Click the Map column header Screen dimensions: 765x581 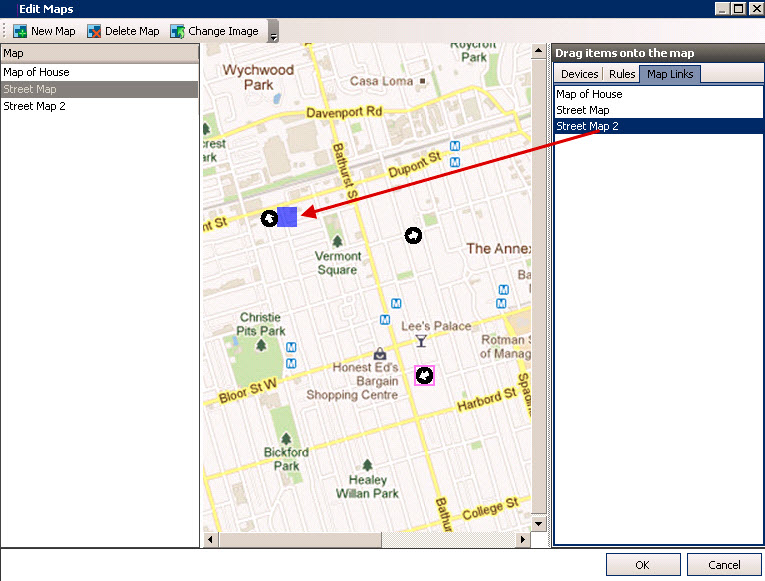click(x=100, y=53)
